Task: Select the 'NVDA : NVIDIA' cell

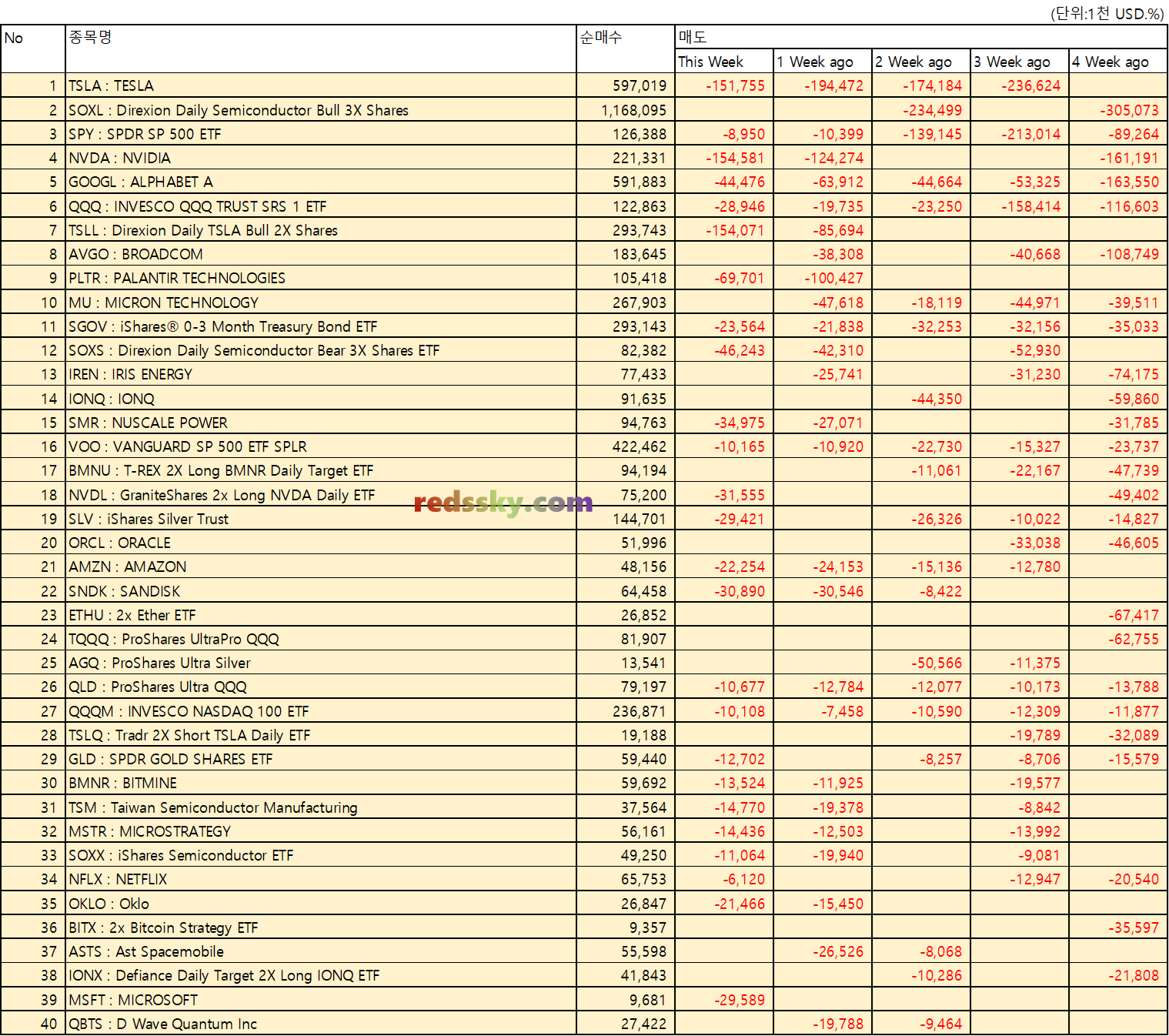Action: coord(321,158)
